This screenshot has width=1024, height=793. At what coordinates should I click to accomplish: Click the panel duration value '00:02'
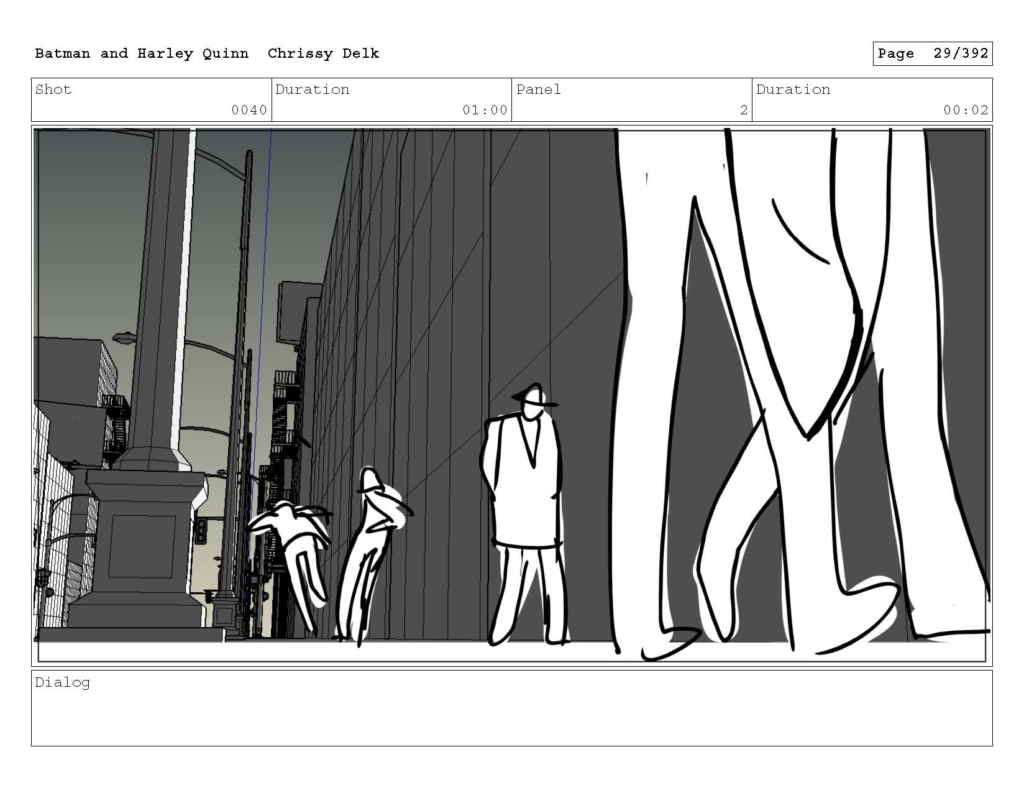coord(966,110)
